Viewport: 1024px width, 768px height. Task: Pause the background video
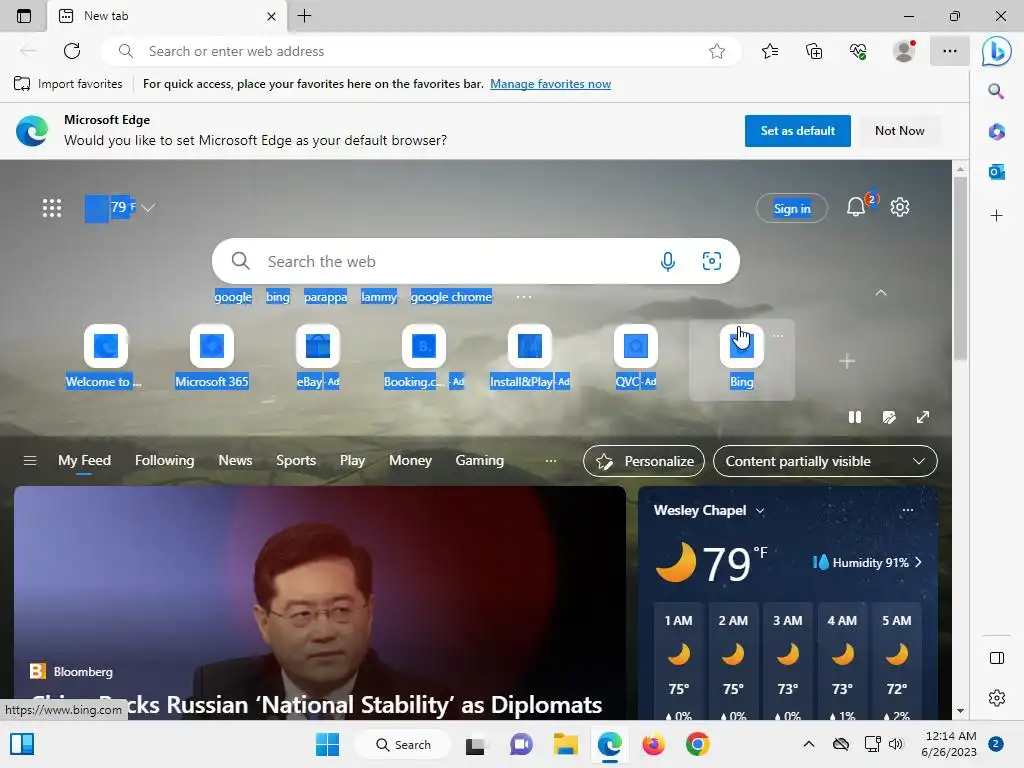tap(855, 417)
